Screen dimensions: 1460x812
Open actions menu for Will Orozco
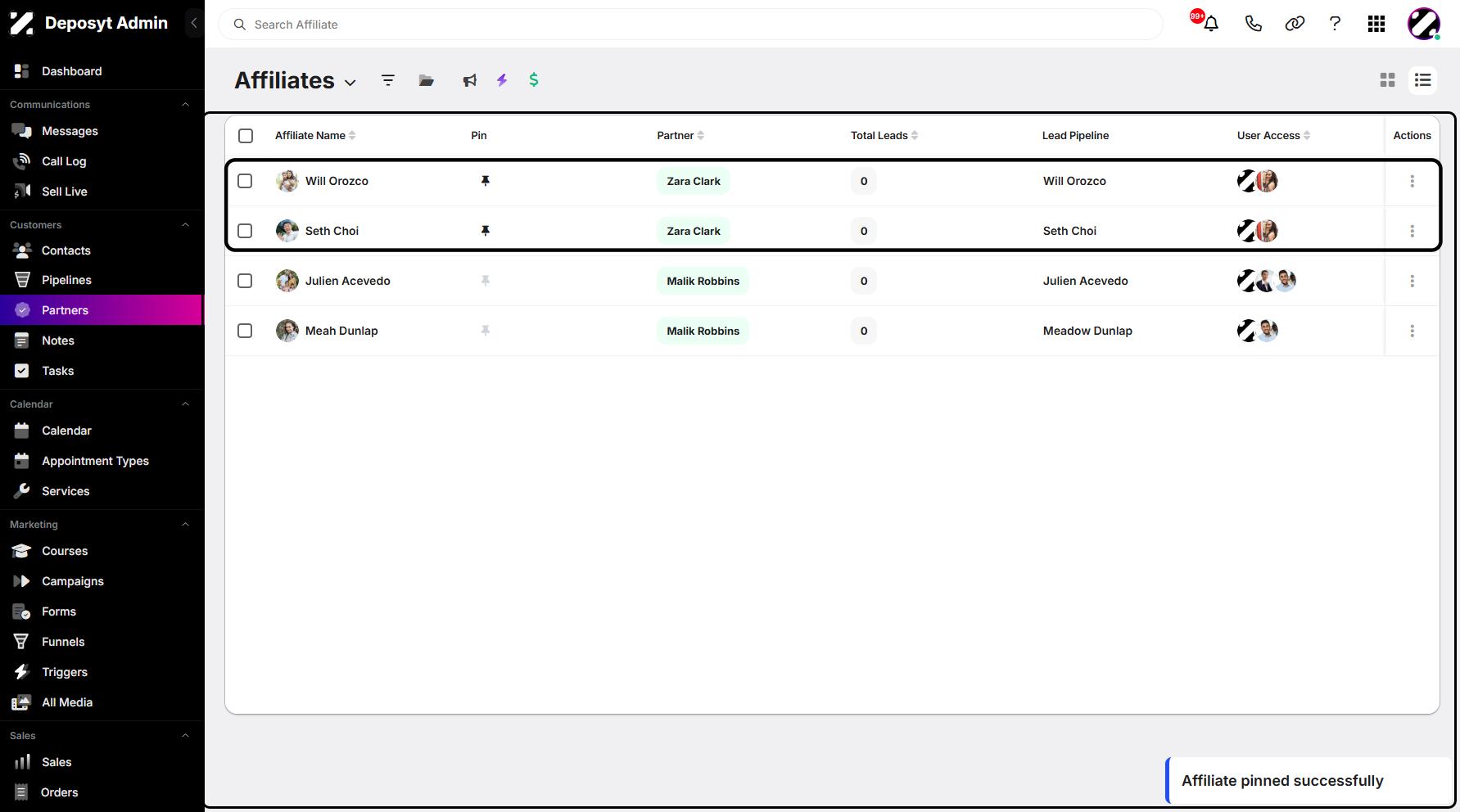(1413, 181)
